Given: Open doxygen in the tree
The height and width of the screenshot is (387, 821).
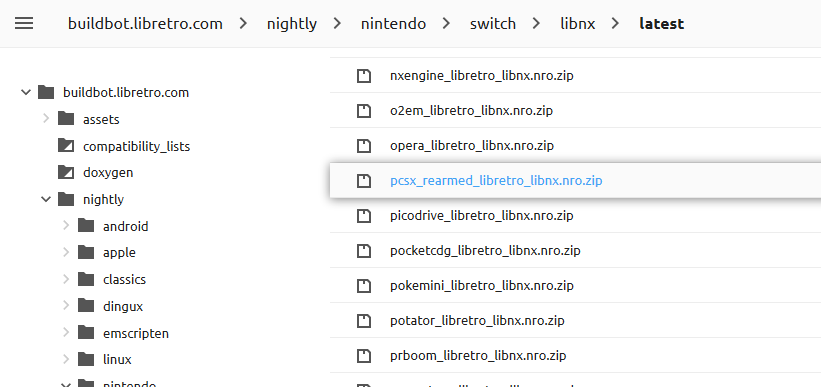Looking at the screenshot, I should coord(108,172).
